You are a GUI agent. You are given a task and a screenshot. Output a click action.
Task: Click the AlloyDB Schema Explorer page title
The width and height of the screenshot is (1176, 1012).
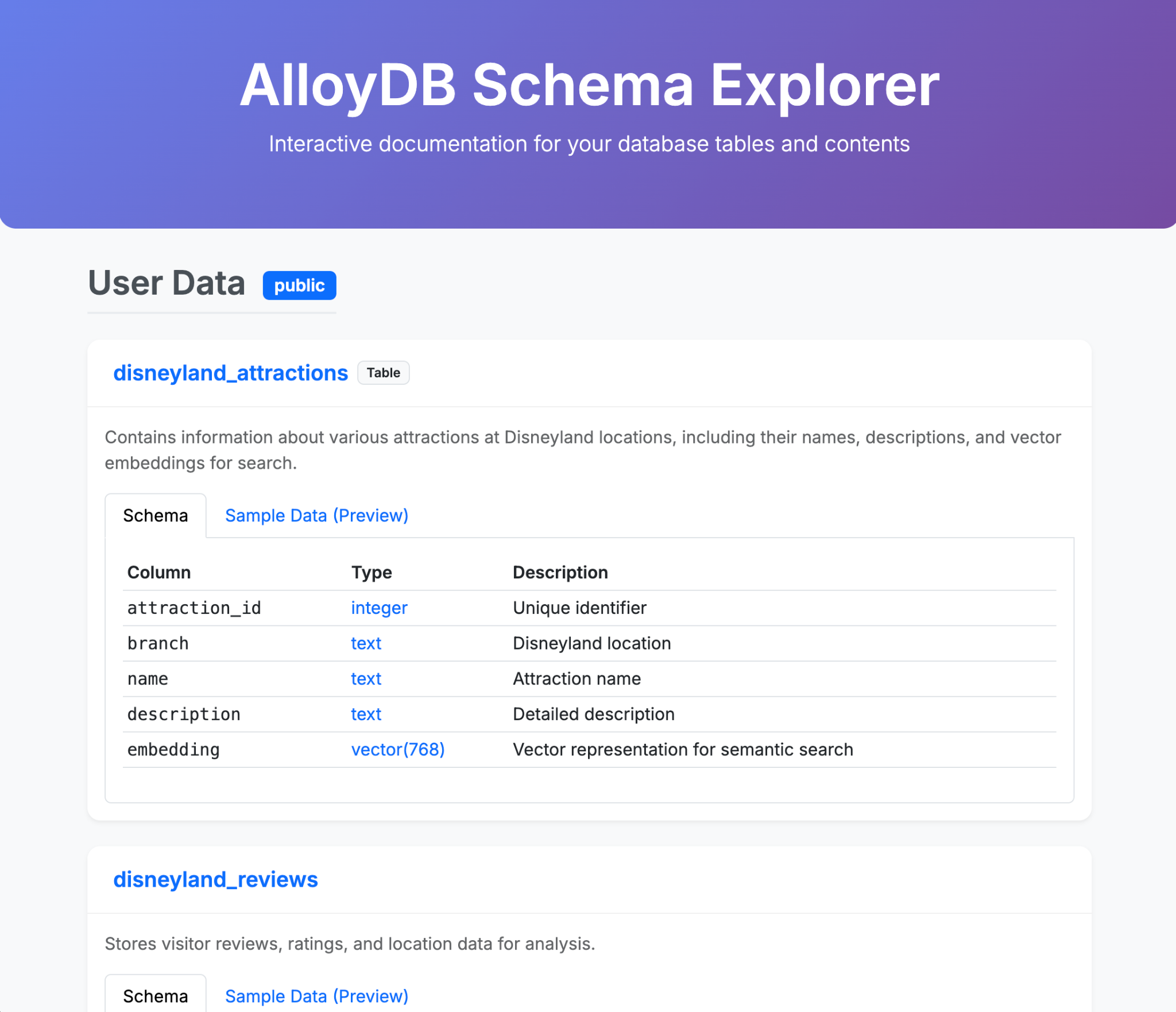tap(589, 85)
